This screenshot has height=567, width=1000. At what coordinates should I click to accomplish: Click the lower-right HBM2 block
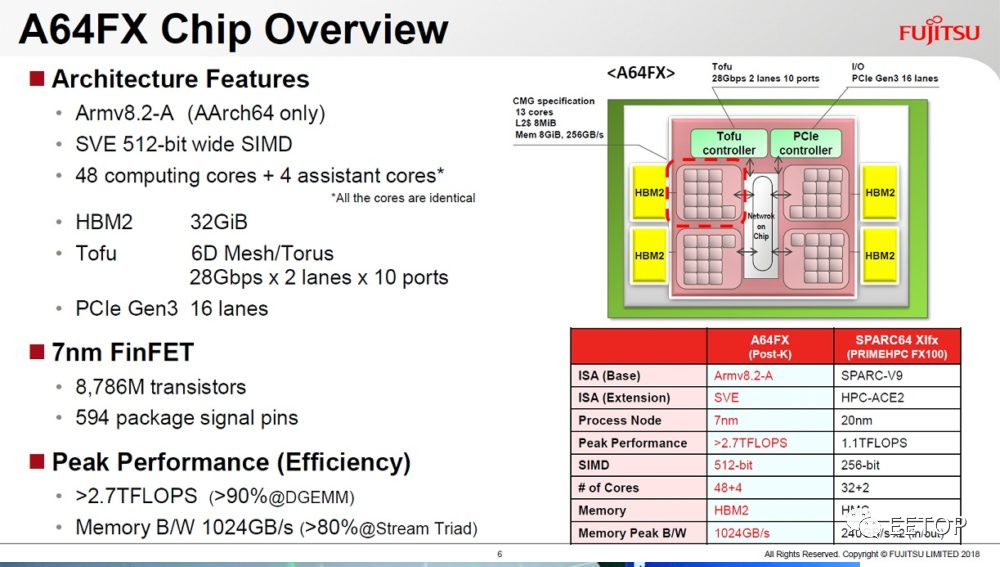pos(880,256)
